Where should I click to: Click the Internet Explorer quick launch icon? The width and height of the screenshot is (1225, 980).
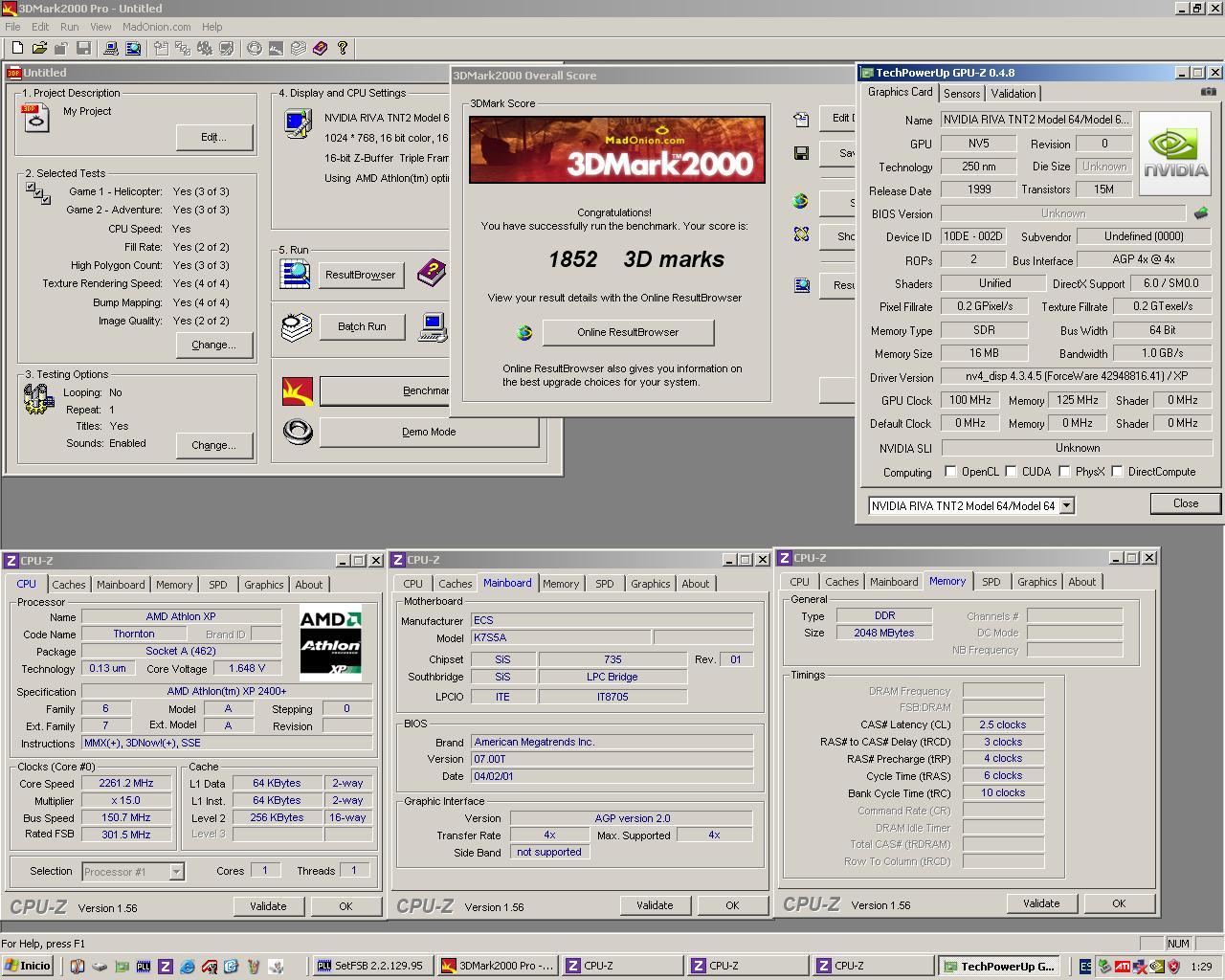[188, 966]
